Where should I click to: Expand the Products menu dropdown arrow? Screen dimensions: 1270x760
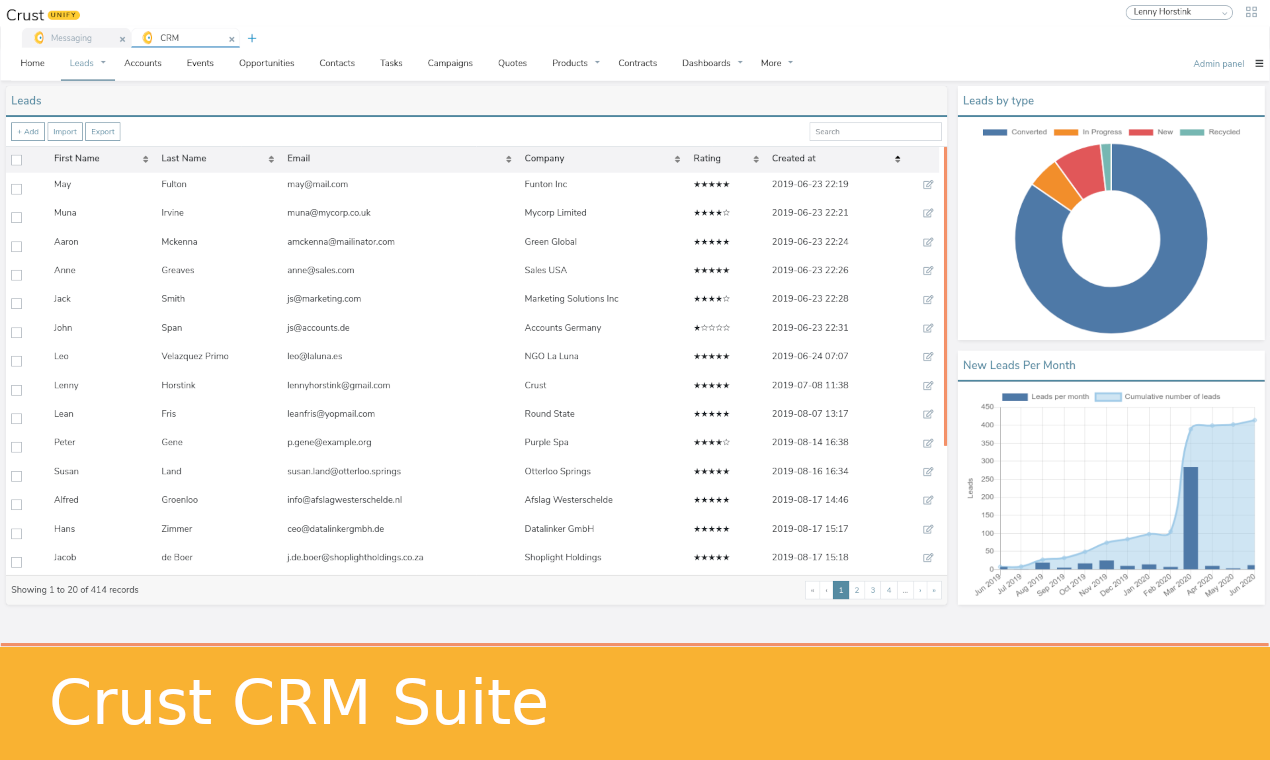pos(597,62)
